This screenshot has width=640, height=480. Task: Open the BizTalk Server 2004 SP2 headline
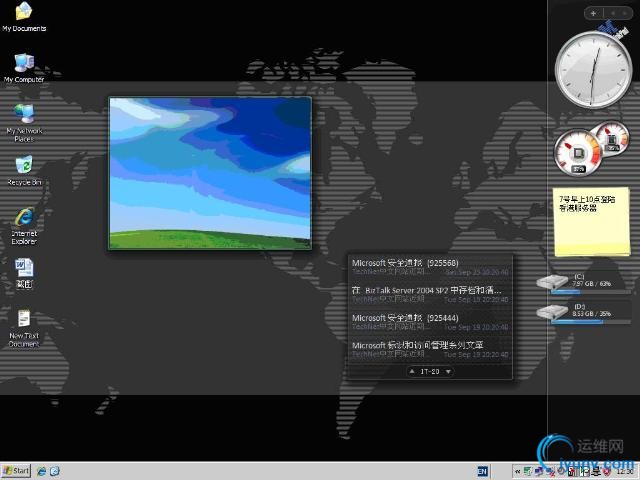tap(427, 290)
